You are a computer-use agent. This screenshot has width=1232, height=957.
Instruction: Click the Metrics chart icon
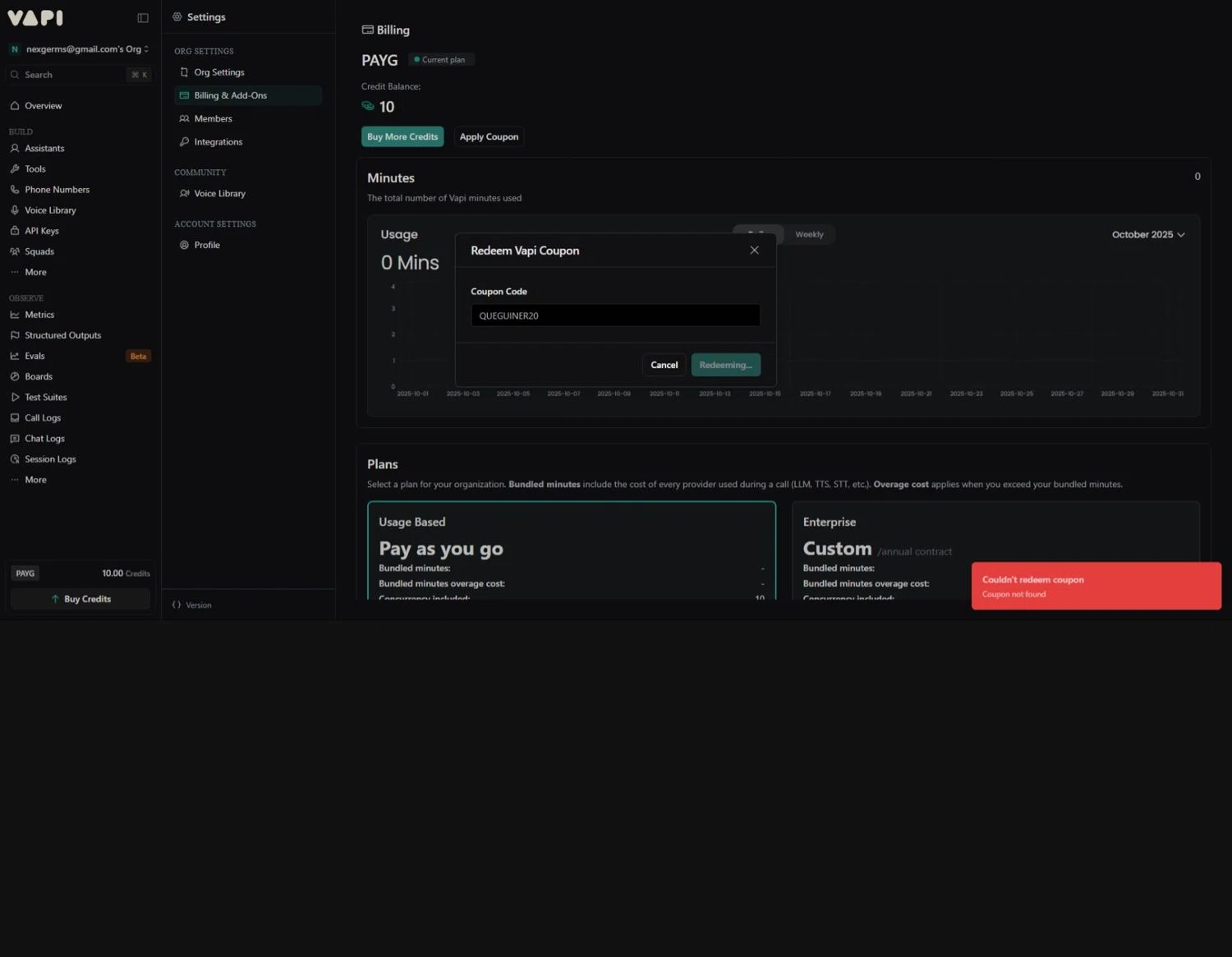[15, 315]
